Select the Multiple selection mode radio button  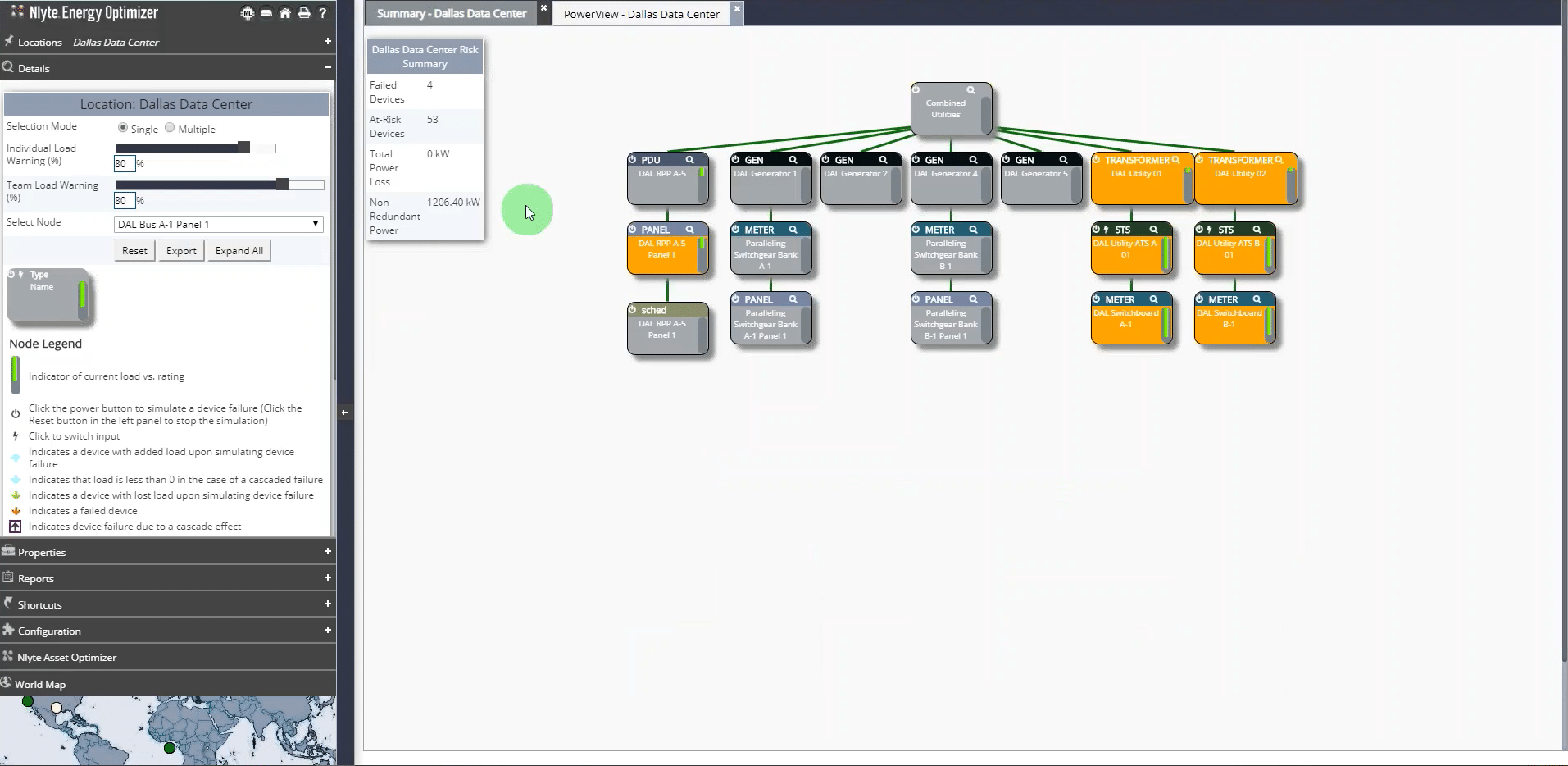pyautogui.click(x=170, y=129)
